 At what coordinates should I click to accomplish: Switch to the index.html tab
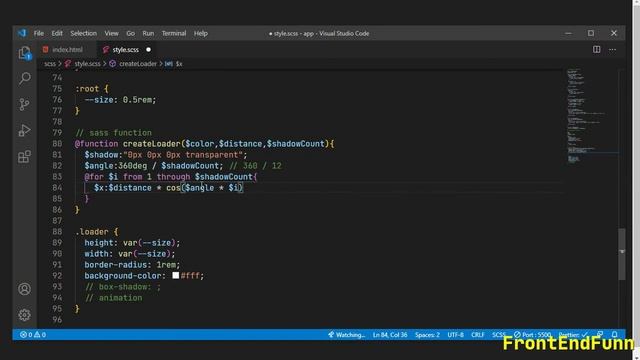(67, 50)
